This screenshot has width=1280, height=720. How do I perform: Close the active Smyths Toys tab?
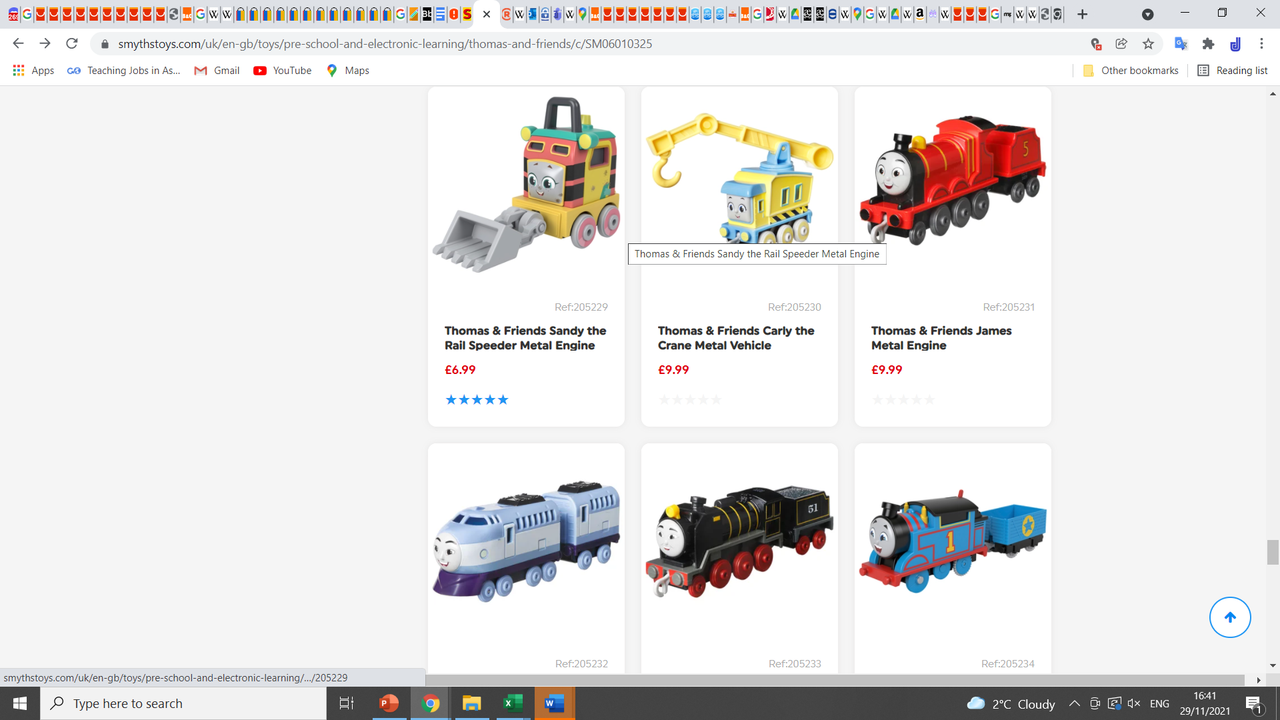click(487, 14)
